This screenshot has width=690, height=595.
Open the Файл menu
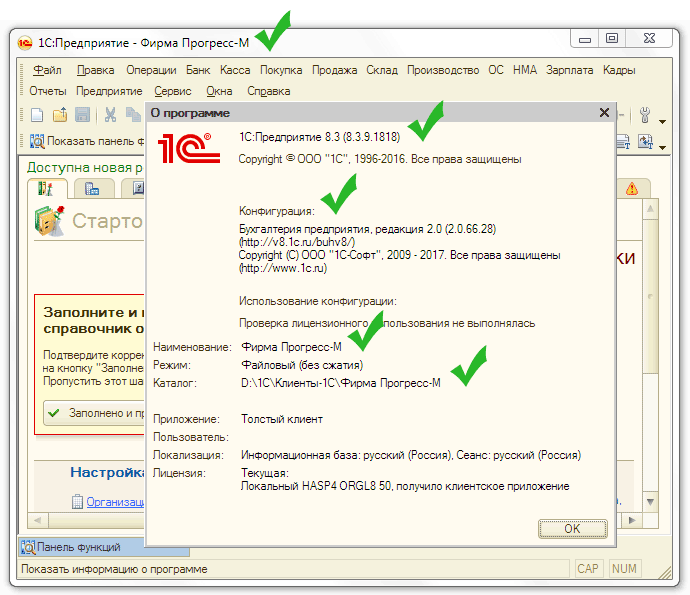click(x=48, y=70)
